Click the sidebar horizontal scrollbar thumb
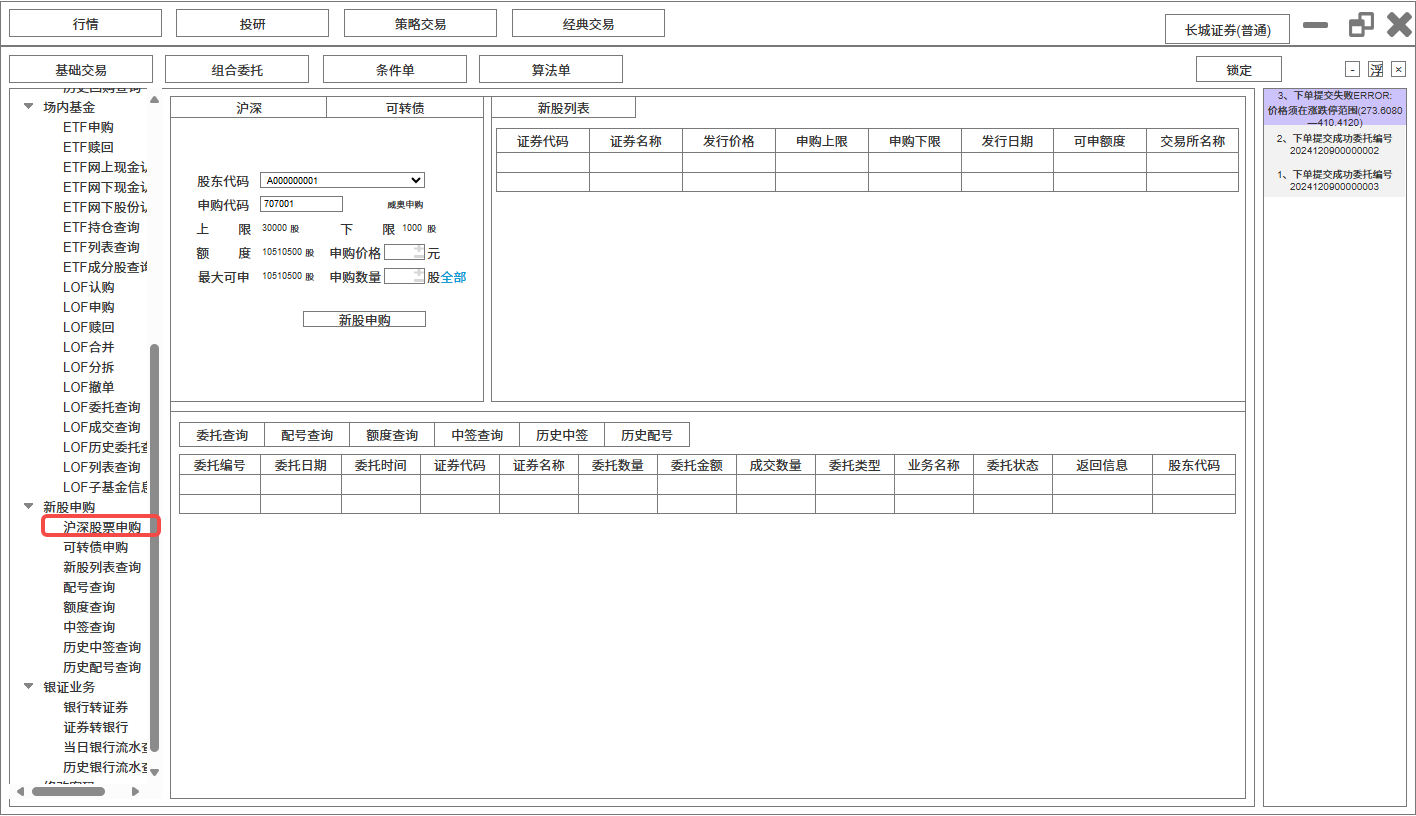 pos(68,791)
